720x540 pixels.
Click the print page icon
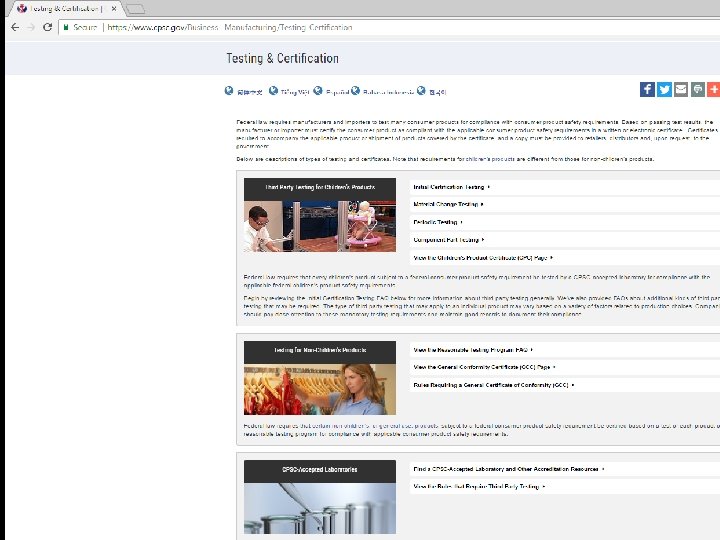point(698,89)
